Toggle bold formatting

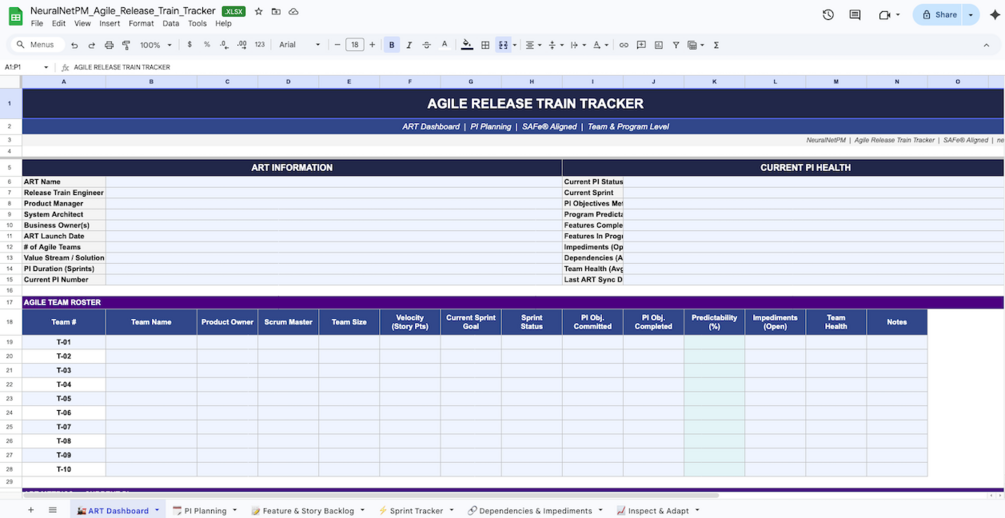392,45
